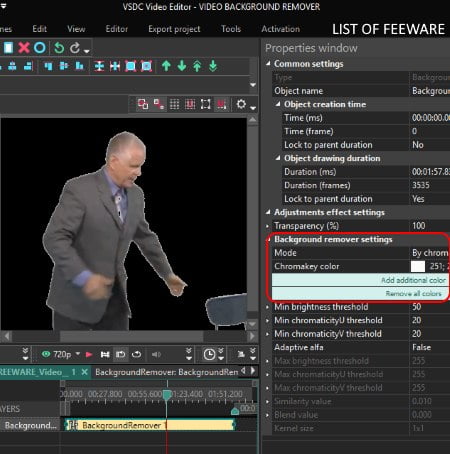Move object one layer up
The image size is (450, 454).
point(166,66)
